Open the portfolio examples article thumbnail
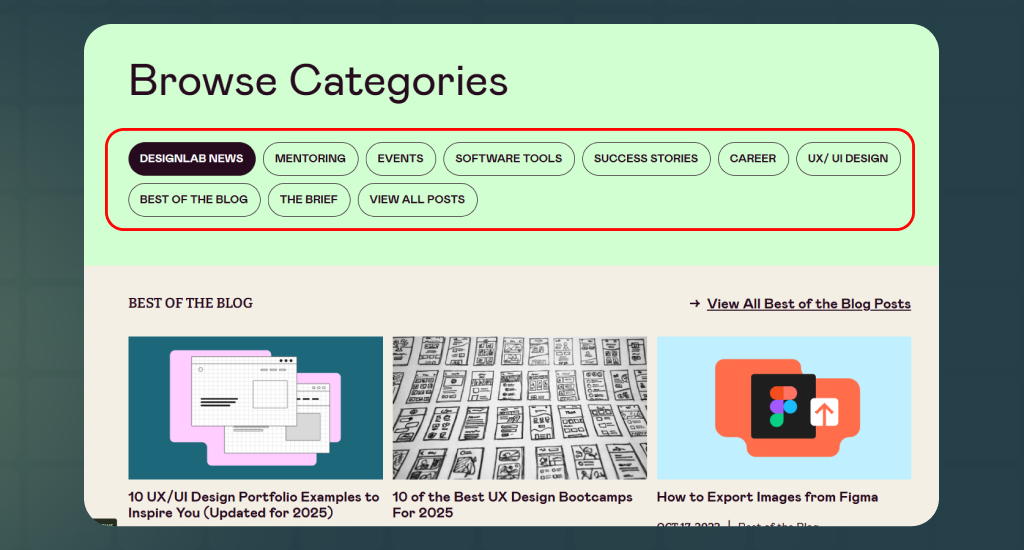This screenshot has height=550, width=1024. (x=255, y=408)
